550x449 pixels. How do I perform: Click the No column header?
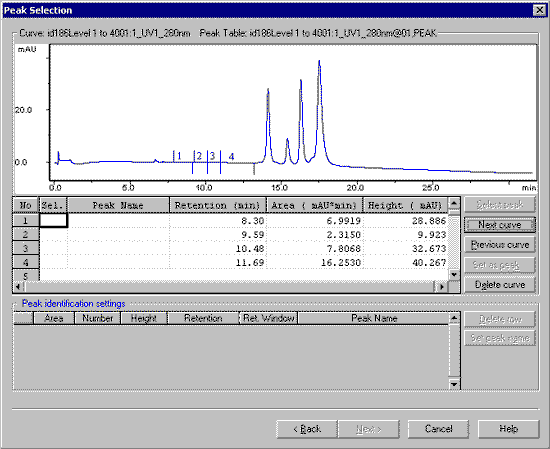tap(25, 205)
